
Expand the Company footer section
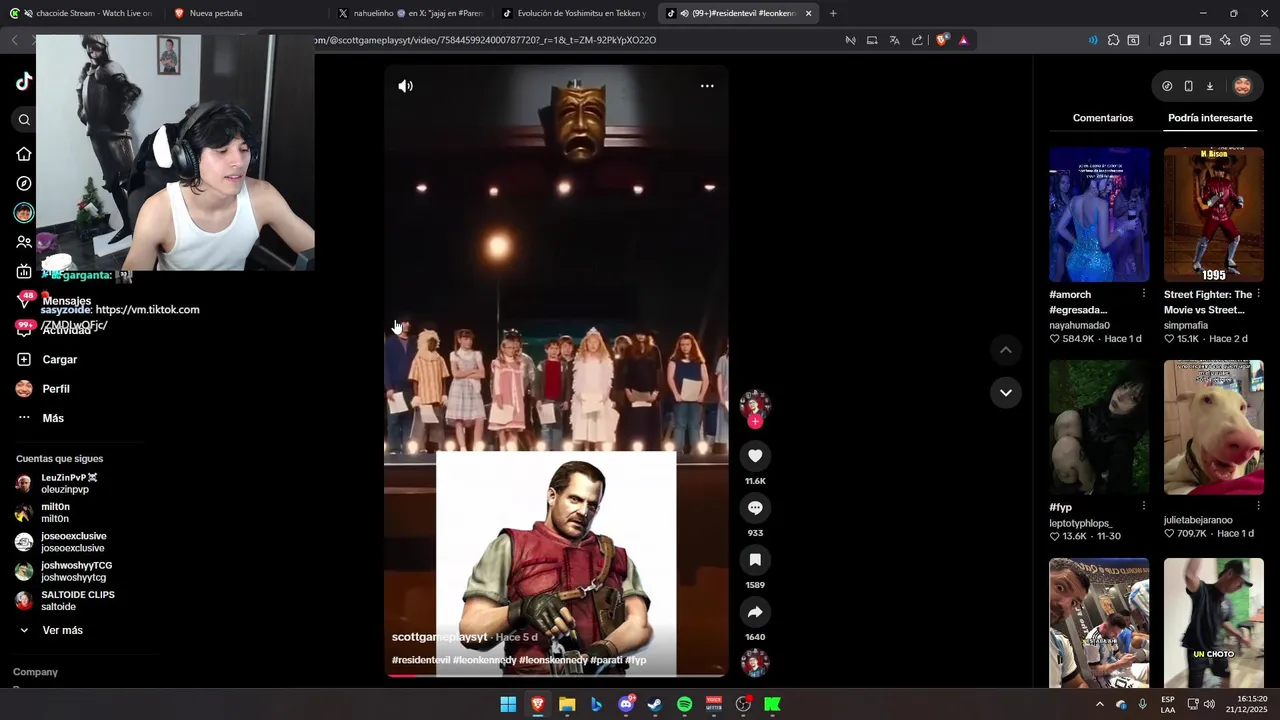[x=36, y=672]
